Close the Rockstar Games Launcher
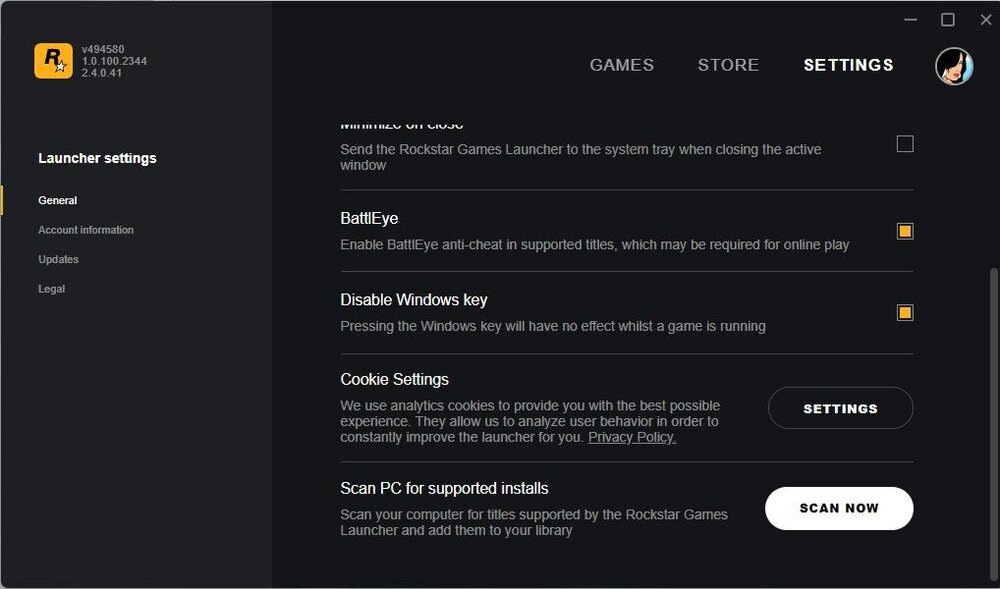Viewport: 1000px width, 589px height. [986, 19]
